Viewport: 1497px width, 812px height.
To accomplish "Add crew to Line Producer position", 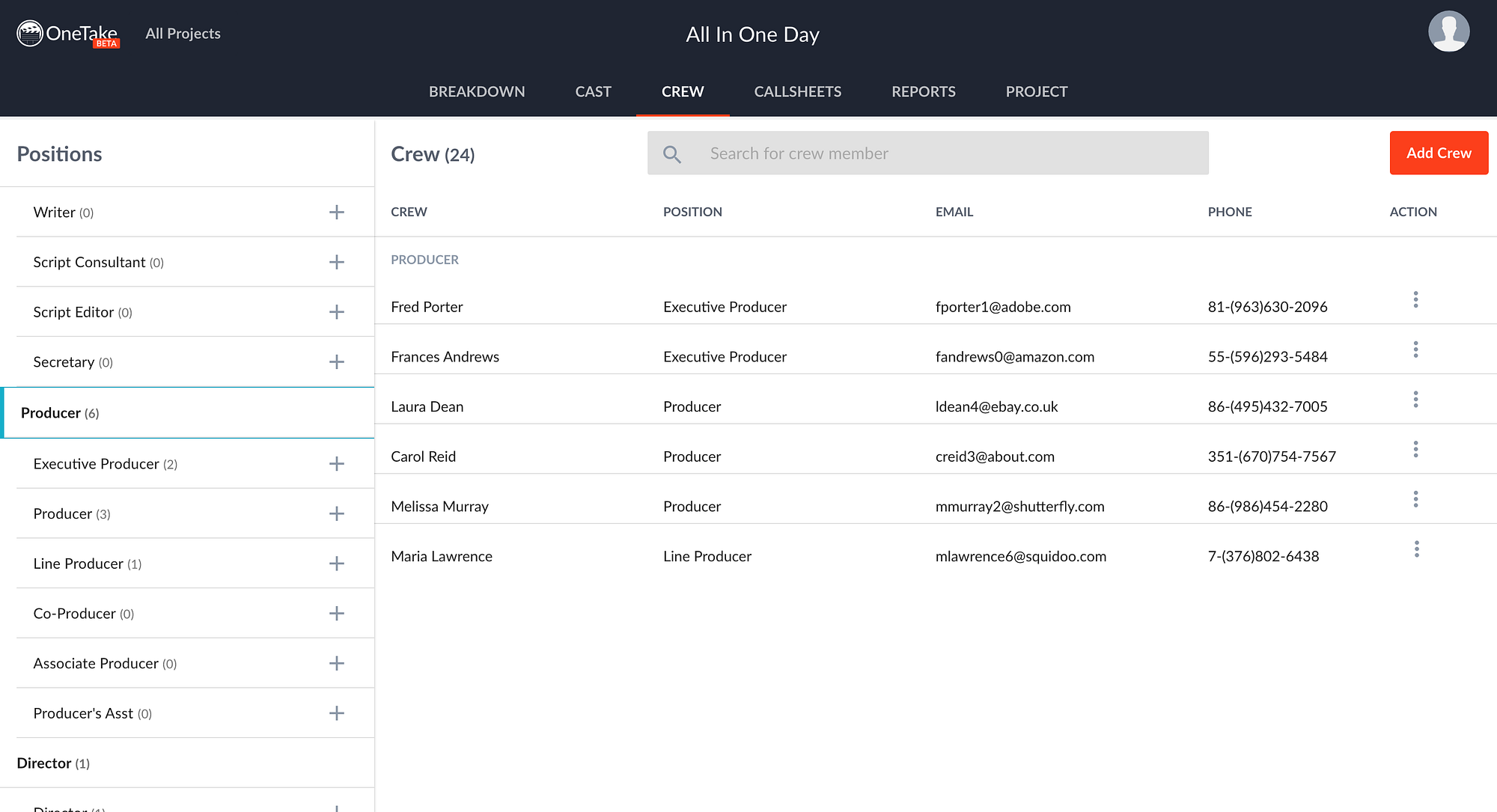I will (x=337, y=564).
